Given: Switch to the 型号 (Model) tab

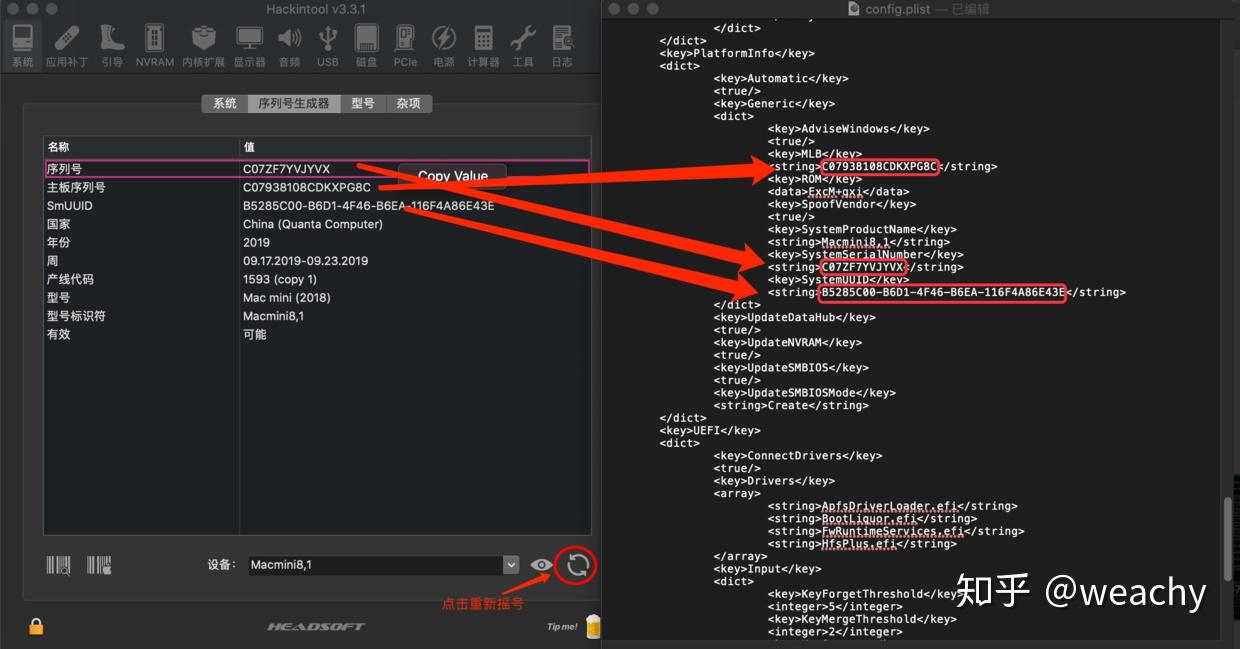Looking at the screenshot, I should tap(363, 103).
